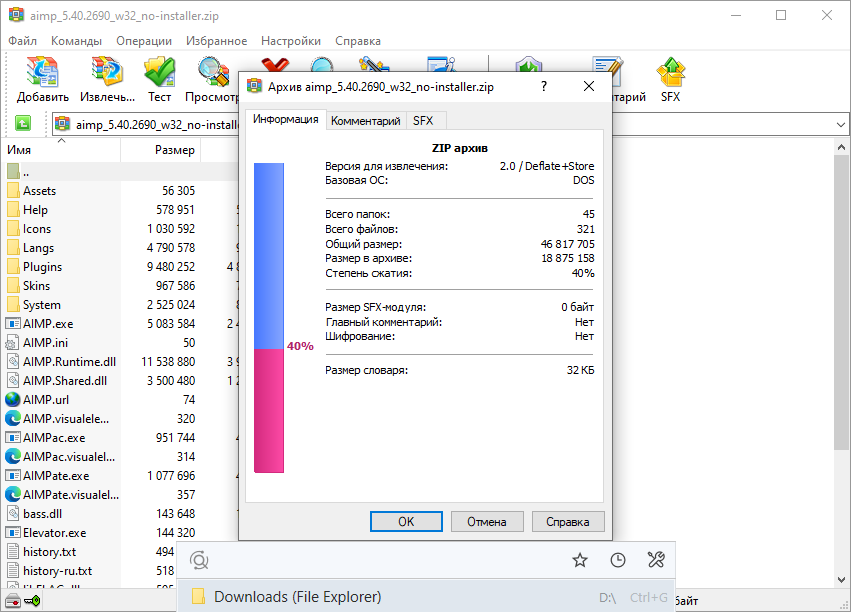Click the up-folder green arrow icon
This screenshot has width=851, height=612.
(22, 123)
